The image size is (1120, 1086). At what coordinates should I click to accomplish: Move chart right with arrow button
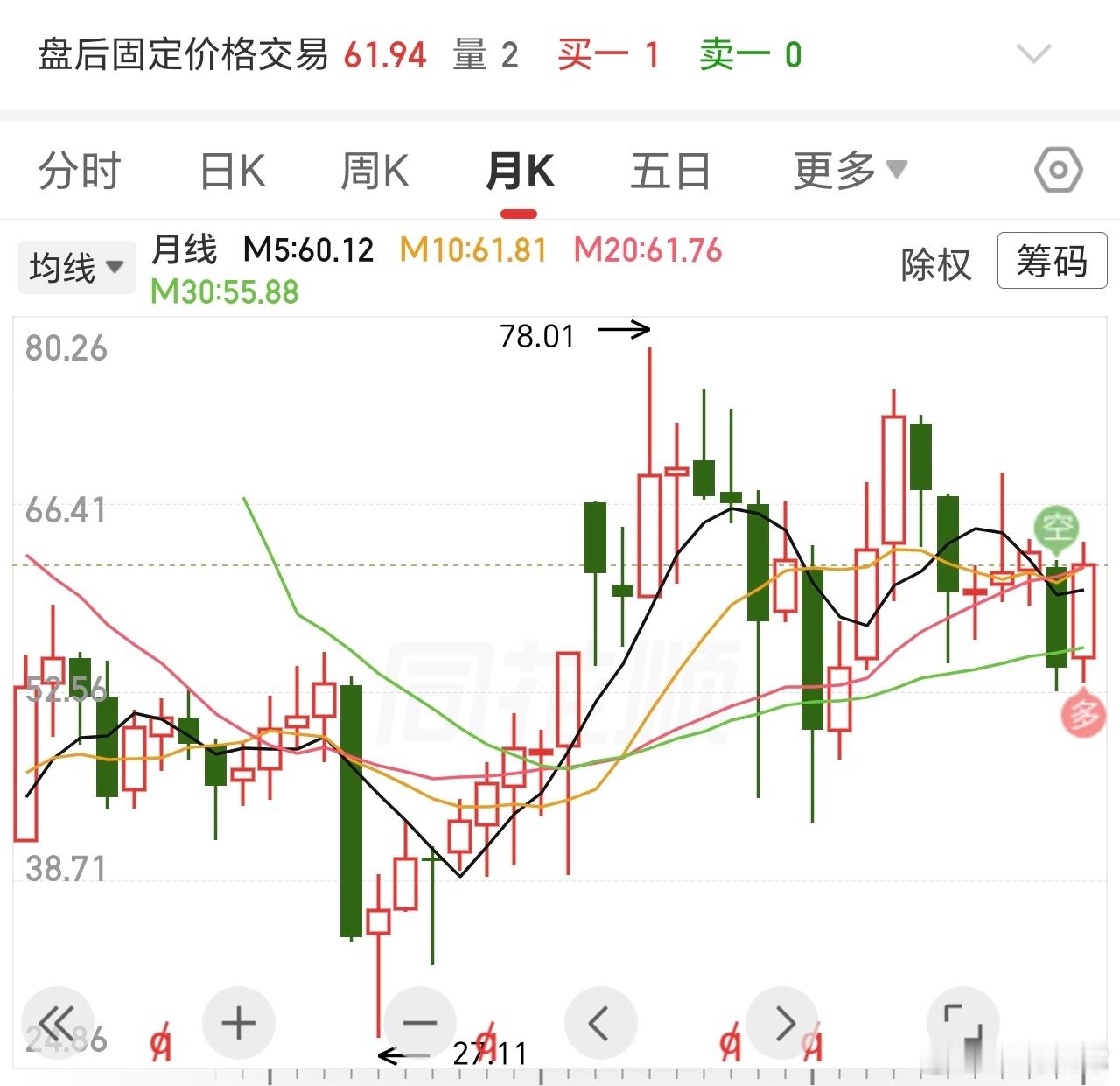tap(782, 1022)
